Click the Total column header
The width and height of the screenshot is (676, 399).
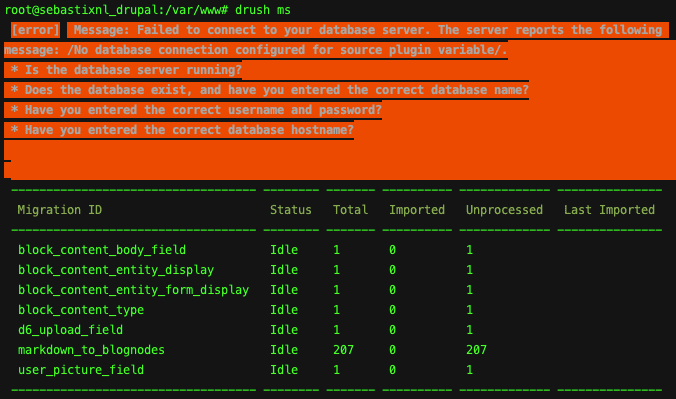(350, 210)
